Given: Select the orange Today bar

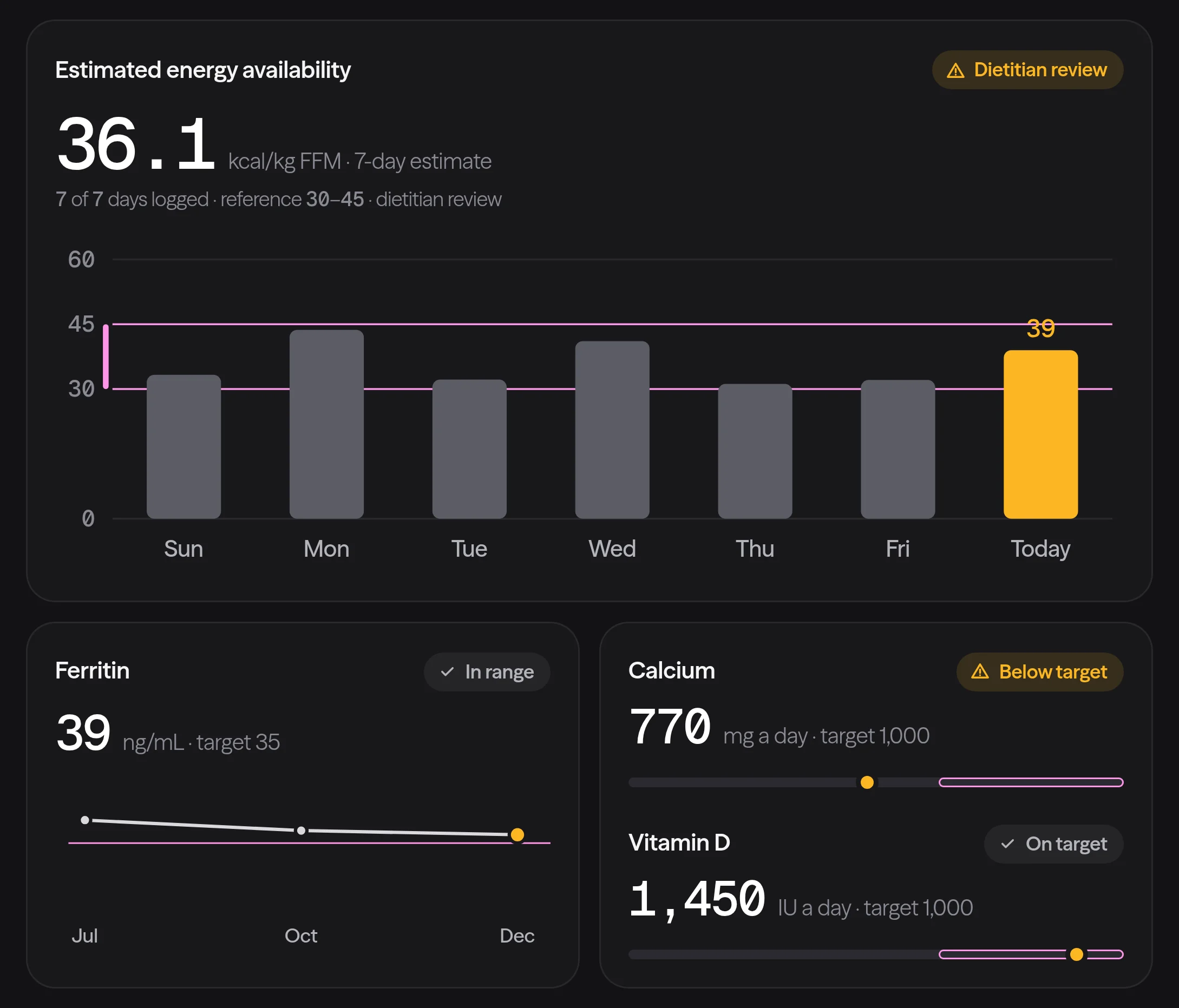Looking at the screenshot, I should pos(1041,434).
